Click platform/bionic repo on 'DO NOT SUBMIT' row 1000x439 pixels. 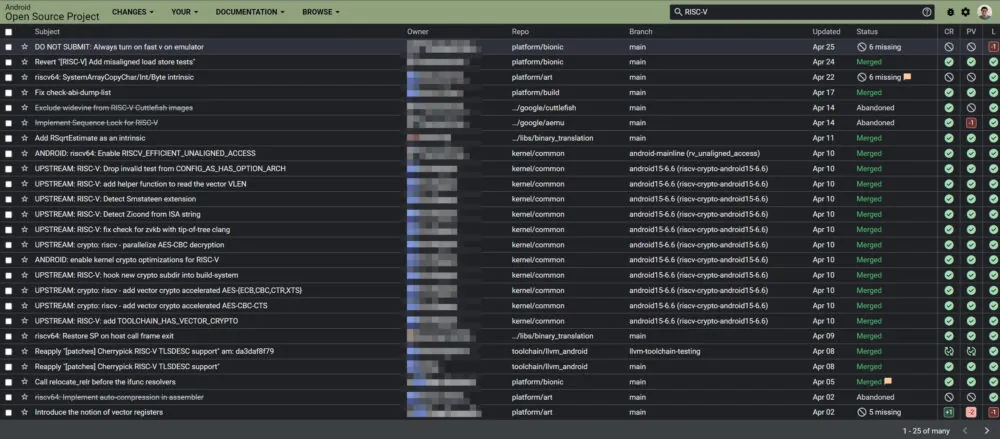(x=537, y=47)
